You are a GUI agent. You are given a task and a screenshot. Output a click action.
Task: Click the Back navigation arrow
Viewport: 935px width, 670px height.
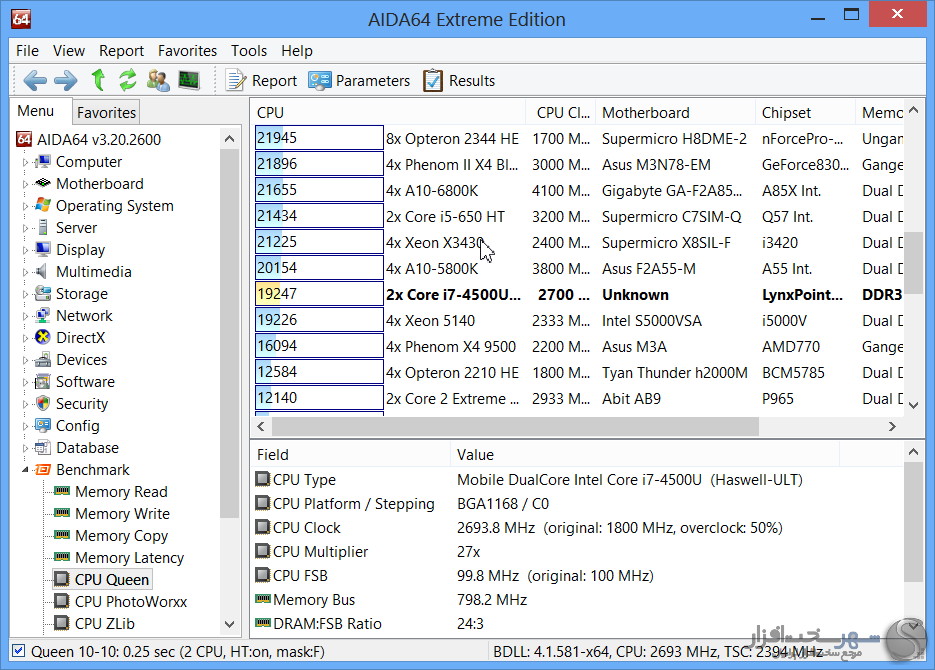(35, 80)
